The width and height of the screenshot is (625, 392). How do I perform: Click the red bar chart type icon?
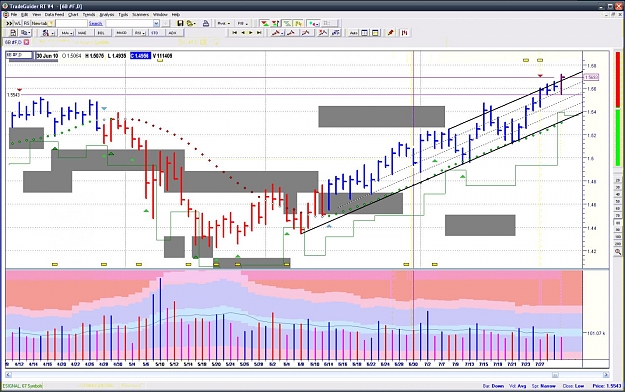click(405, 33)
